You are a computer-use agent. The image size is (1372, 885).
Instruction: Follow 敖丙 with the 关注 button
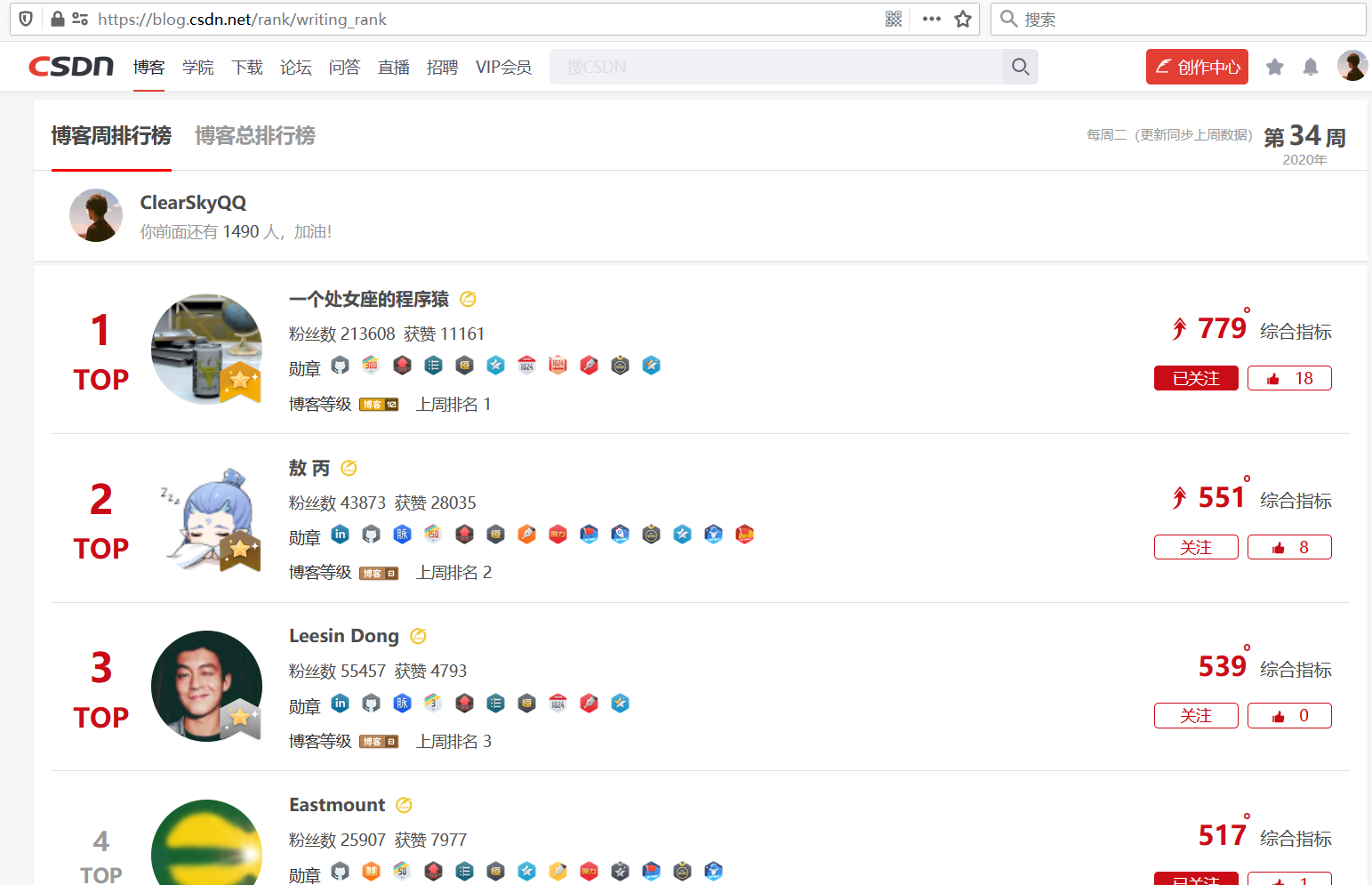coord(1196,547)
